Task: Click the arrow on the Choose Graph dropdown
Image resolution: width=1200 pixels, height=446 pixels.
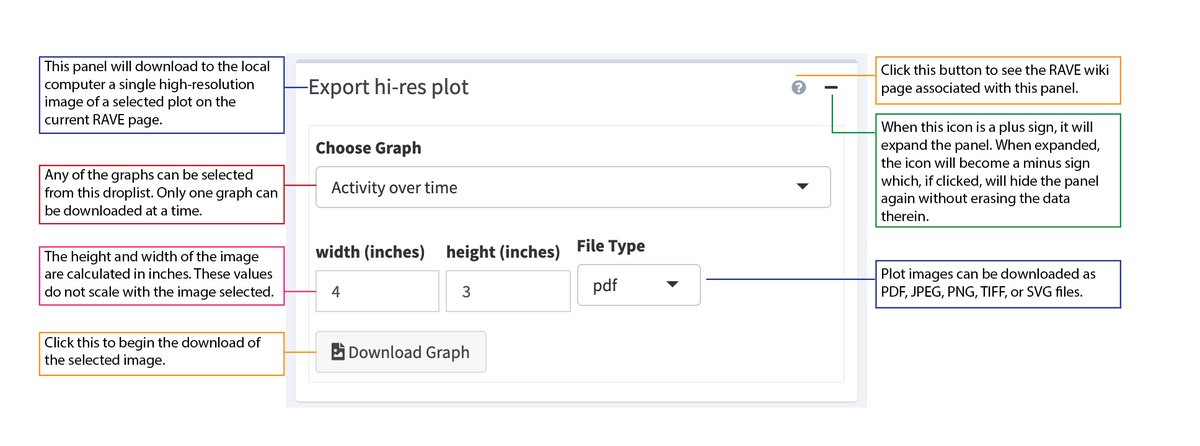Action: 802,187
